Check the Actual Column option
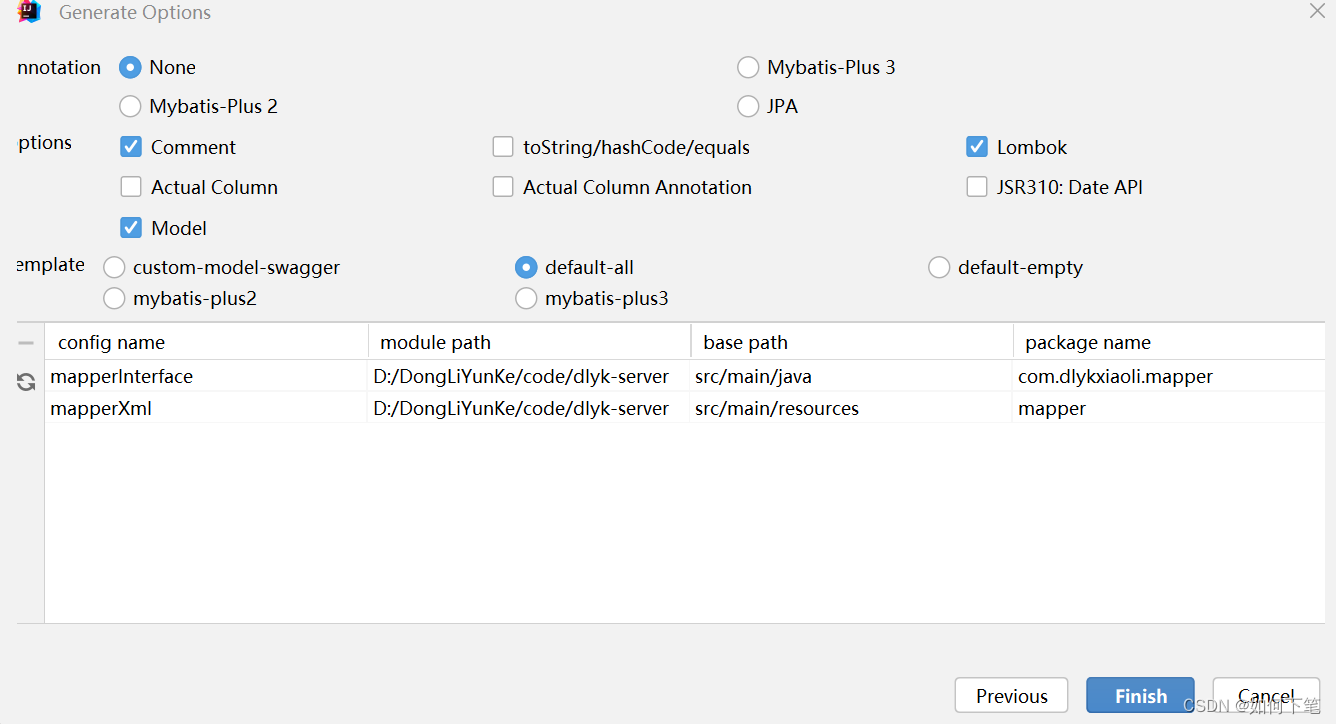This screenshot has width=1336, height=724. pos(131,186)
